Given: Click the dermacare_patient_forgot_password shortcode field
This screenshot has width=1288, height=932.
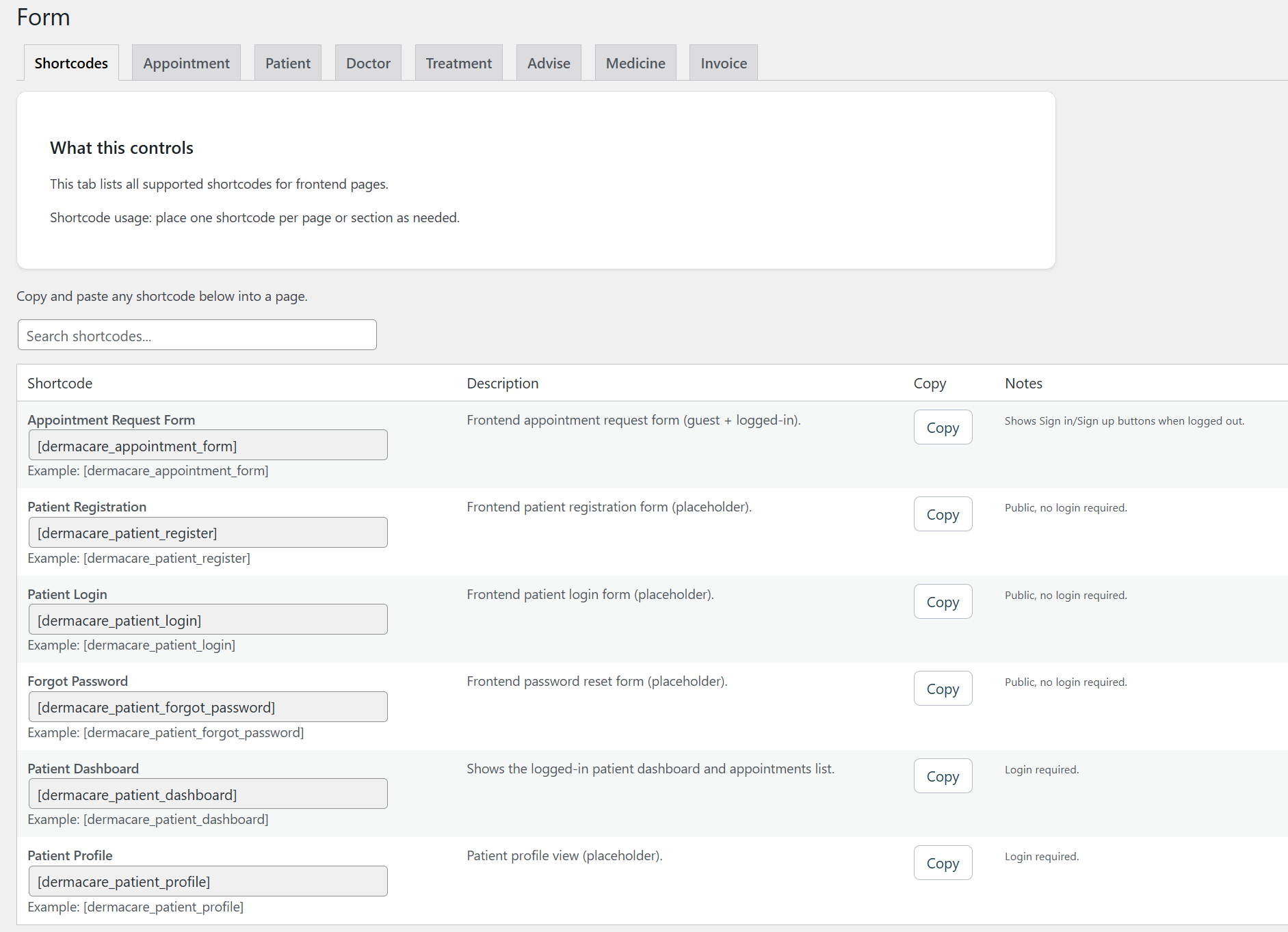Looking at the screenshot, I should click(208, 707).
